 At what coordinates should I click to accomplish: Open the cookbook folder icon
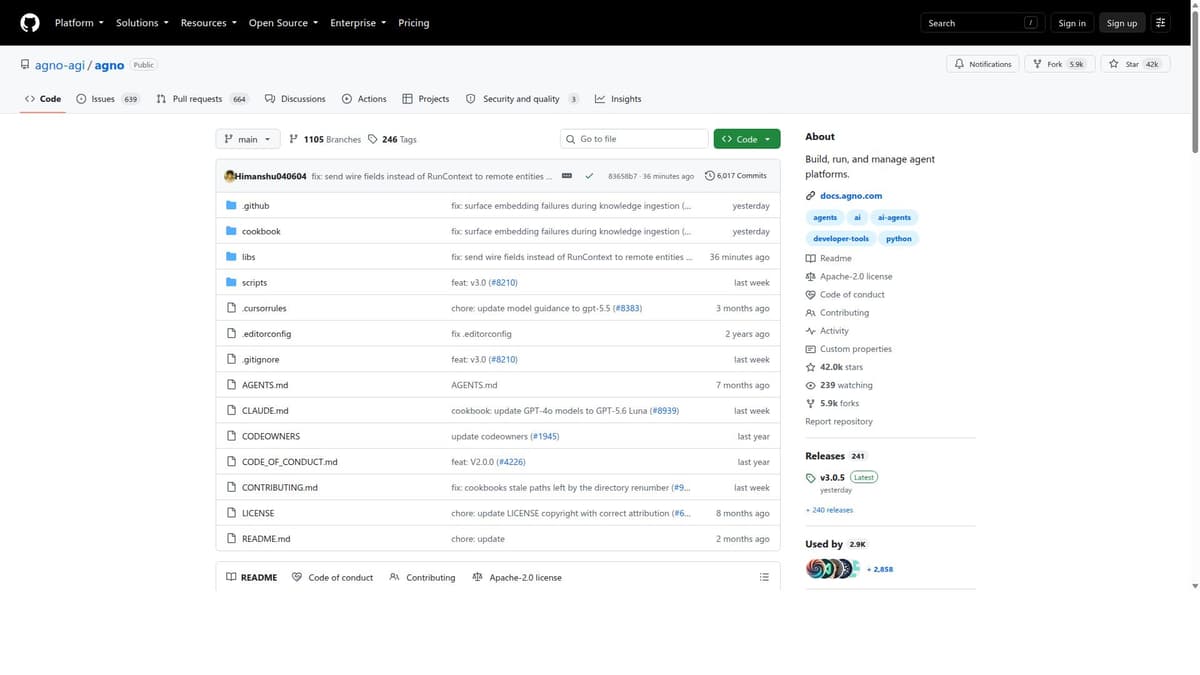pyautogui.click(x=231, y=231)
